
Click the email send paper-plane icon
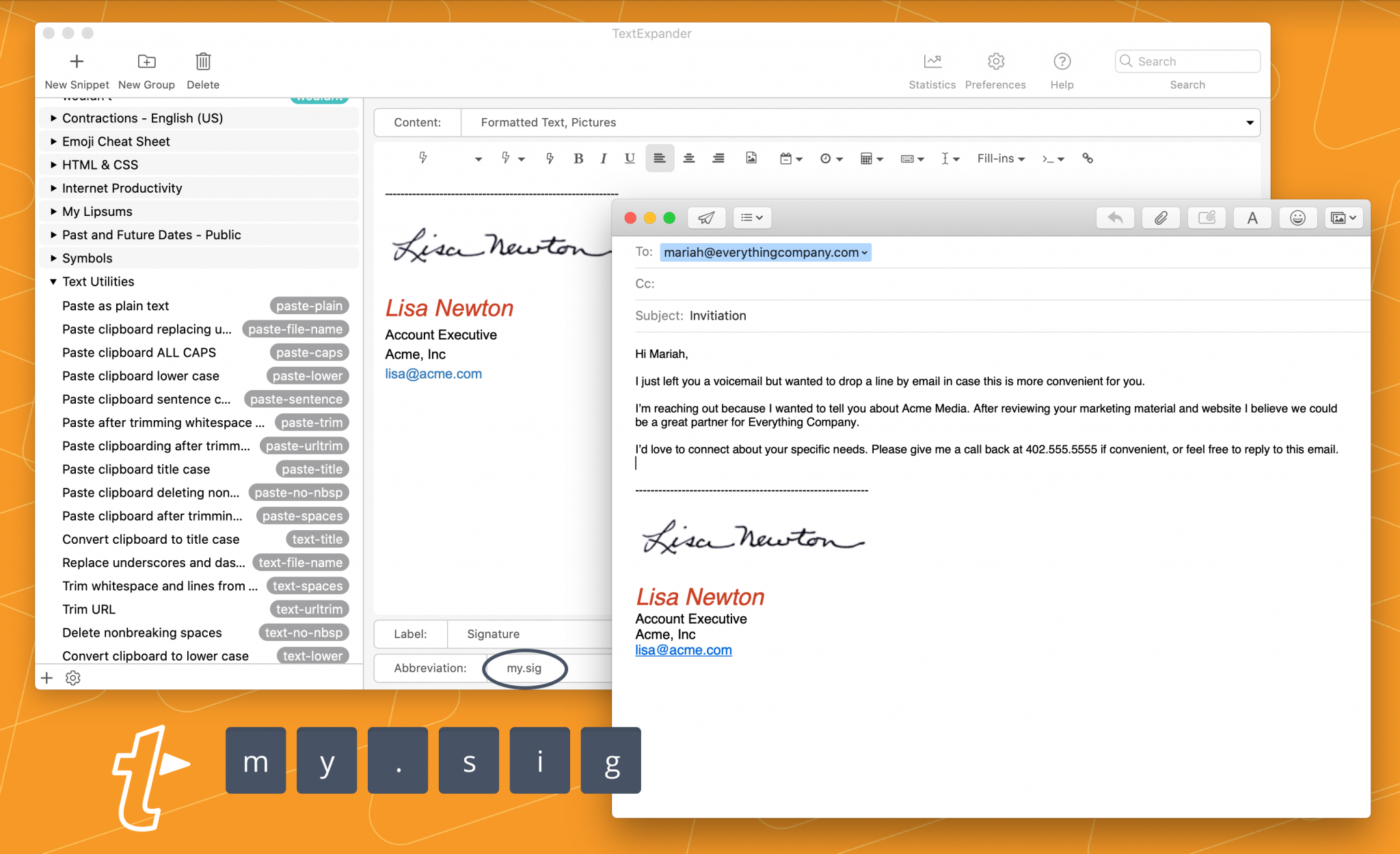pos(706,218)
